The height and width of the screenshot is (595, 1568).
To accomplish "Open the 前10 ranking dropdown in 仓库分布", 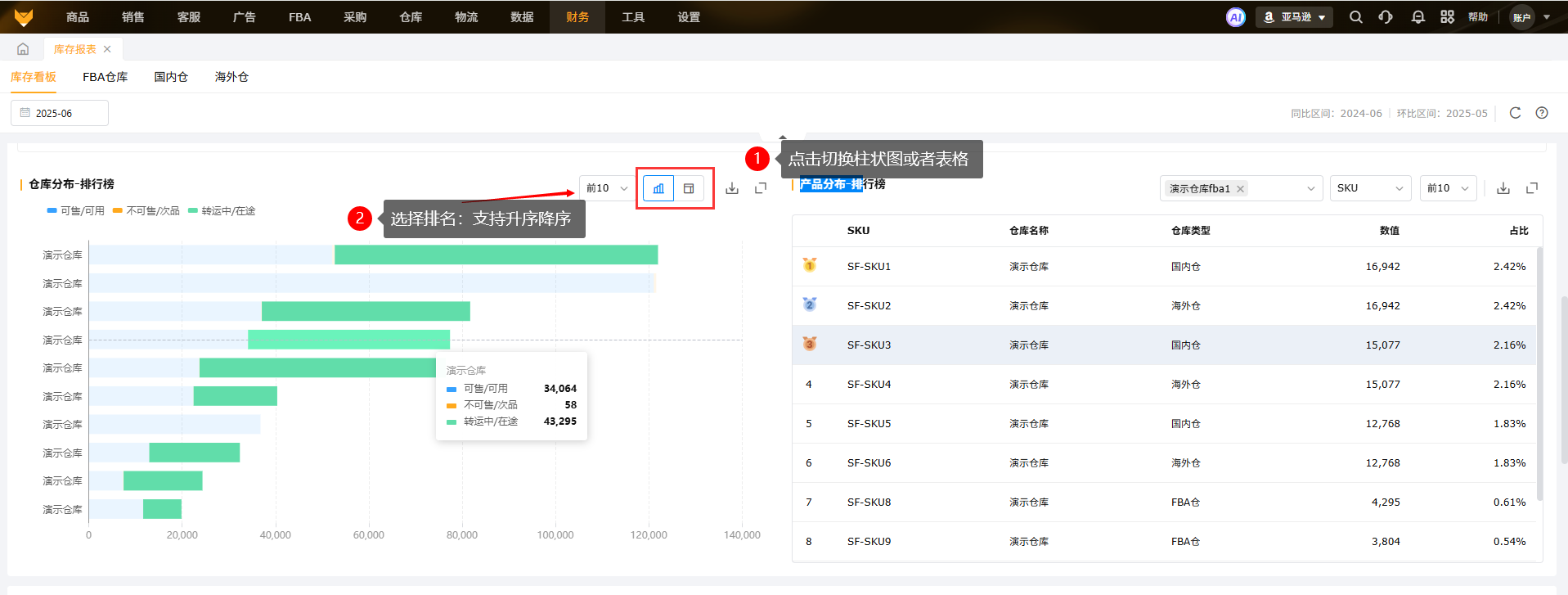I will (x=607, y=188).
